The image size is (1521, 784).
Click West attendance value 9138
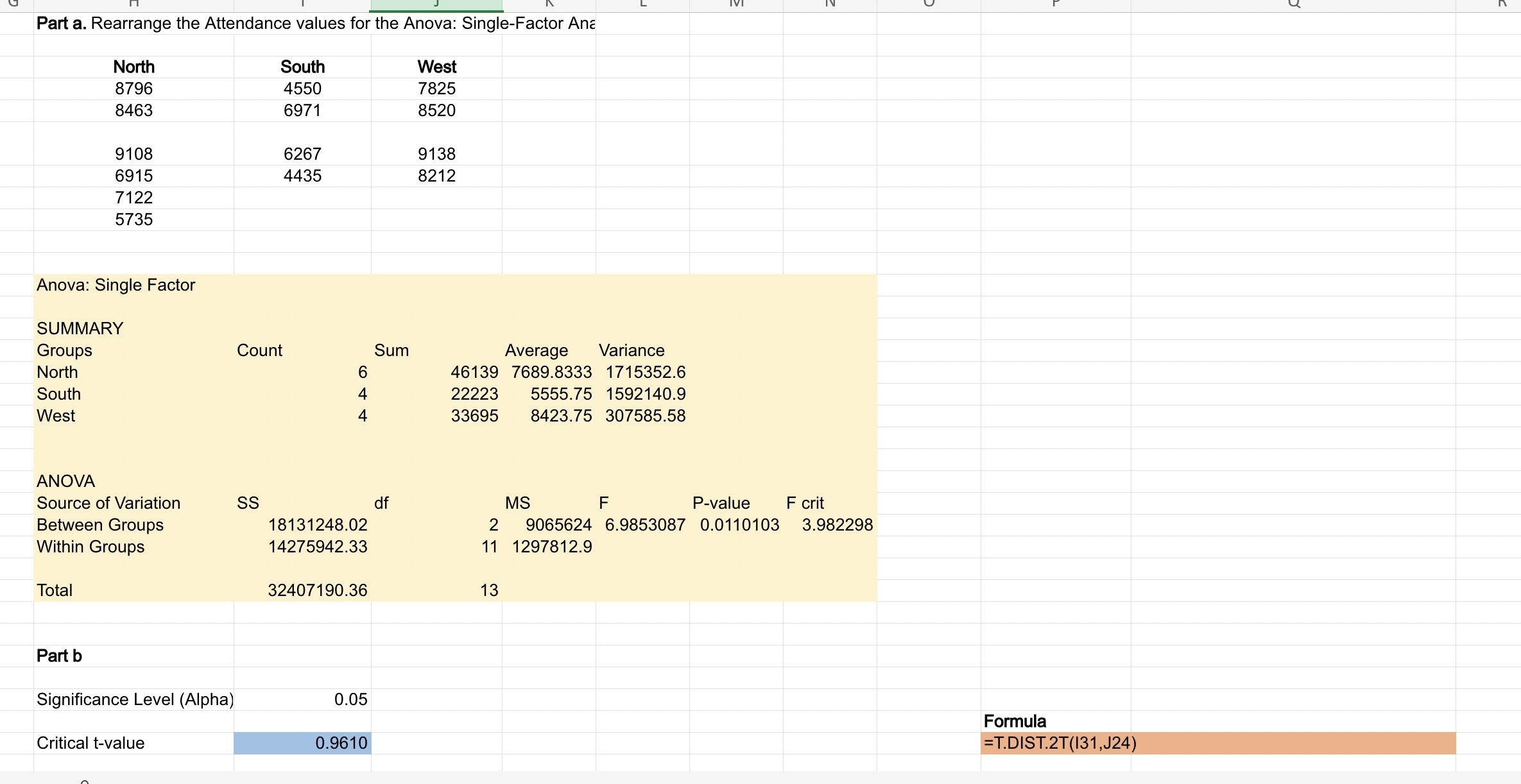[x=436, y=154]
